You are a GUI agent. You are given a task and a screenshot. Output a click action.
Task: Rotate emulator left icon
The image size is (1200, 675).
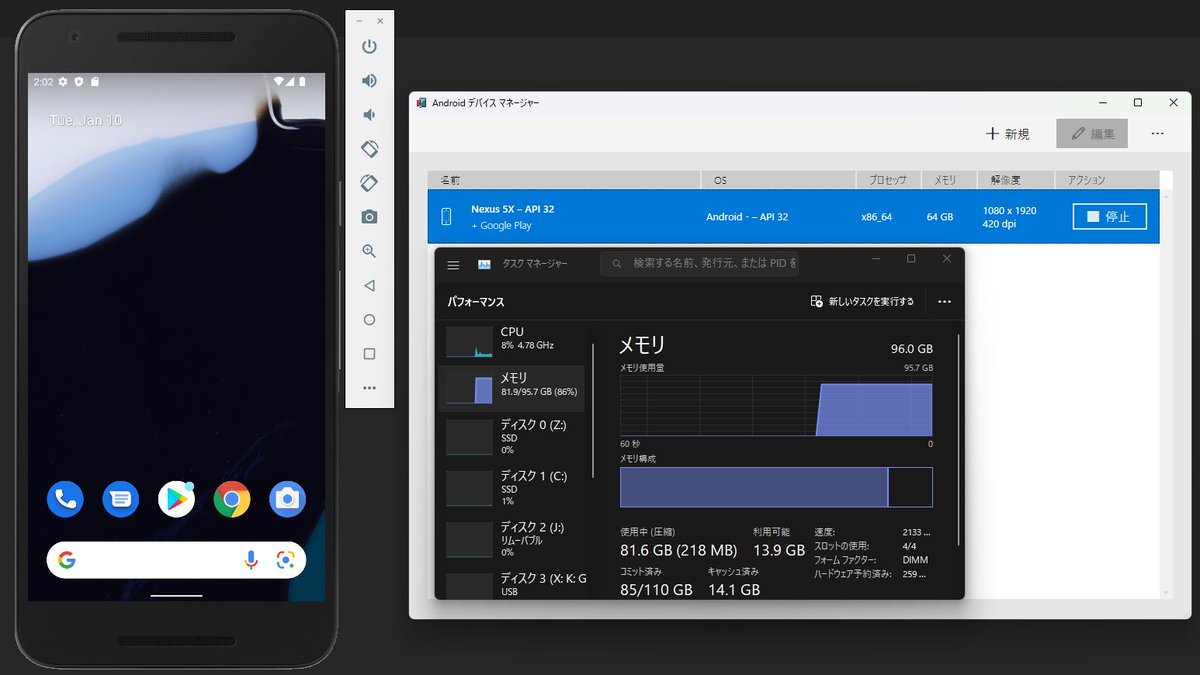(x=369, y=149)
